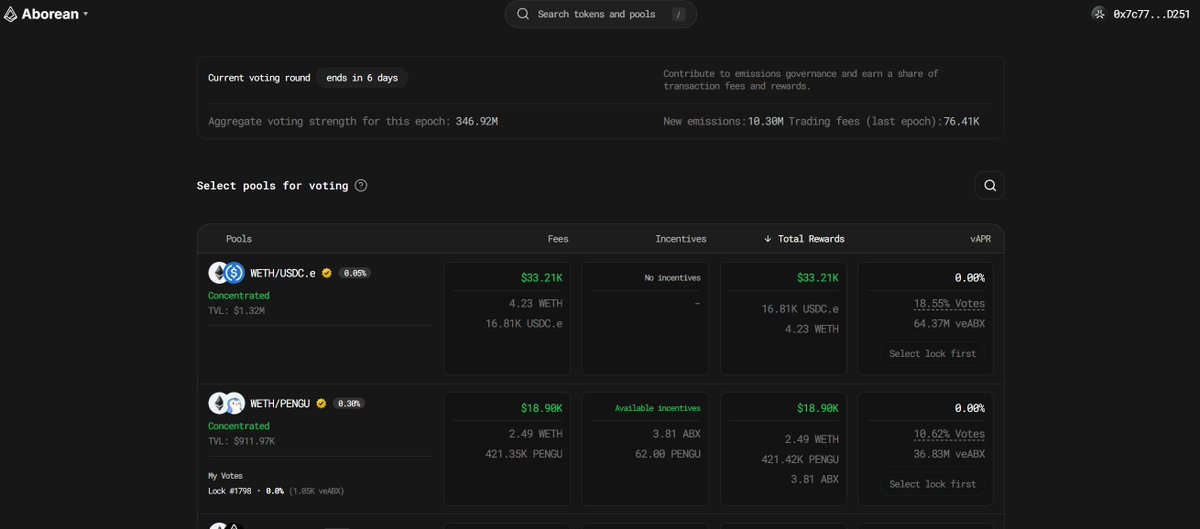Click the $33.21K fees value
This screenshot has width=1200, height=529.
point(541,277)
